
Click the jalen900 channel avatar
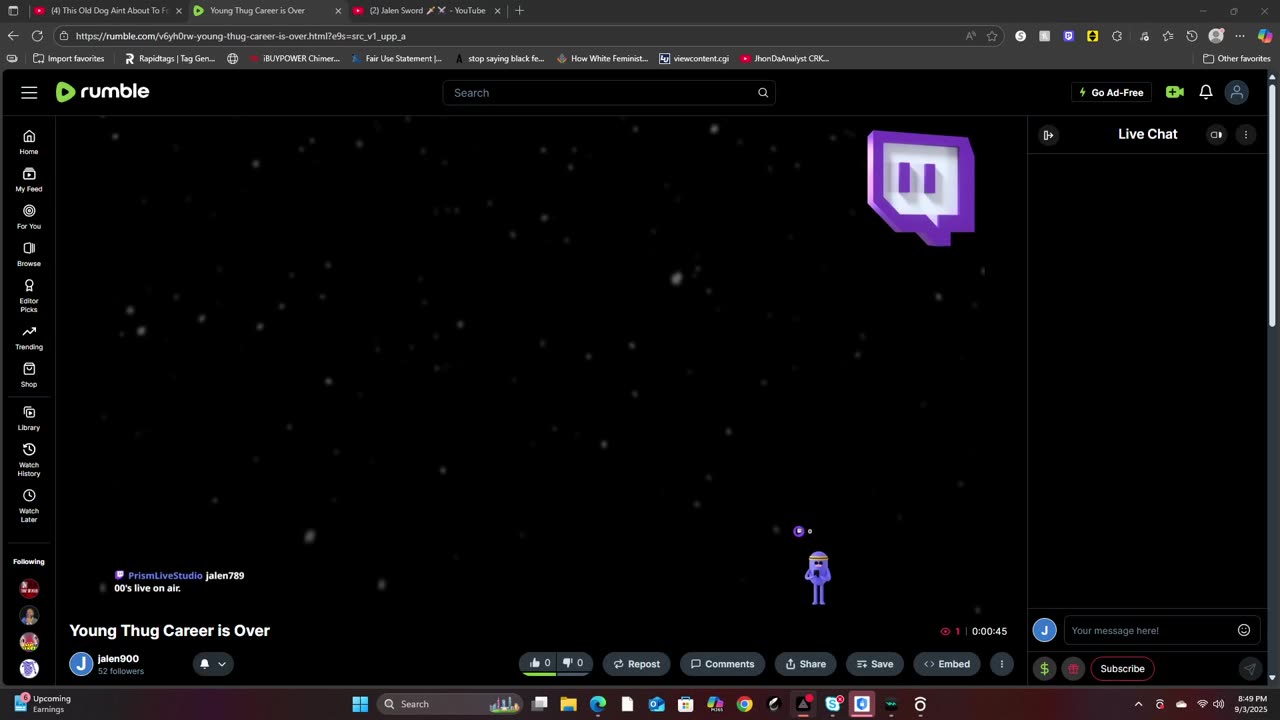point(81,664)
